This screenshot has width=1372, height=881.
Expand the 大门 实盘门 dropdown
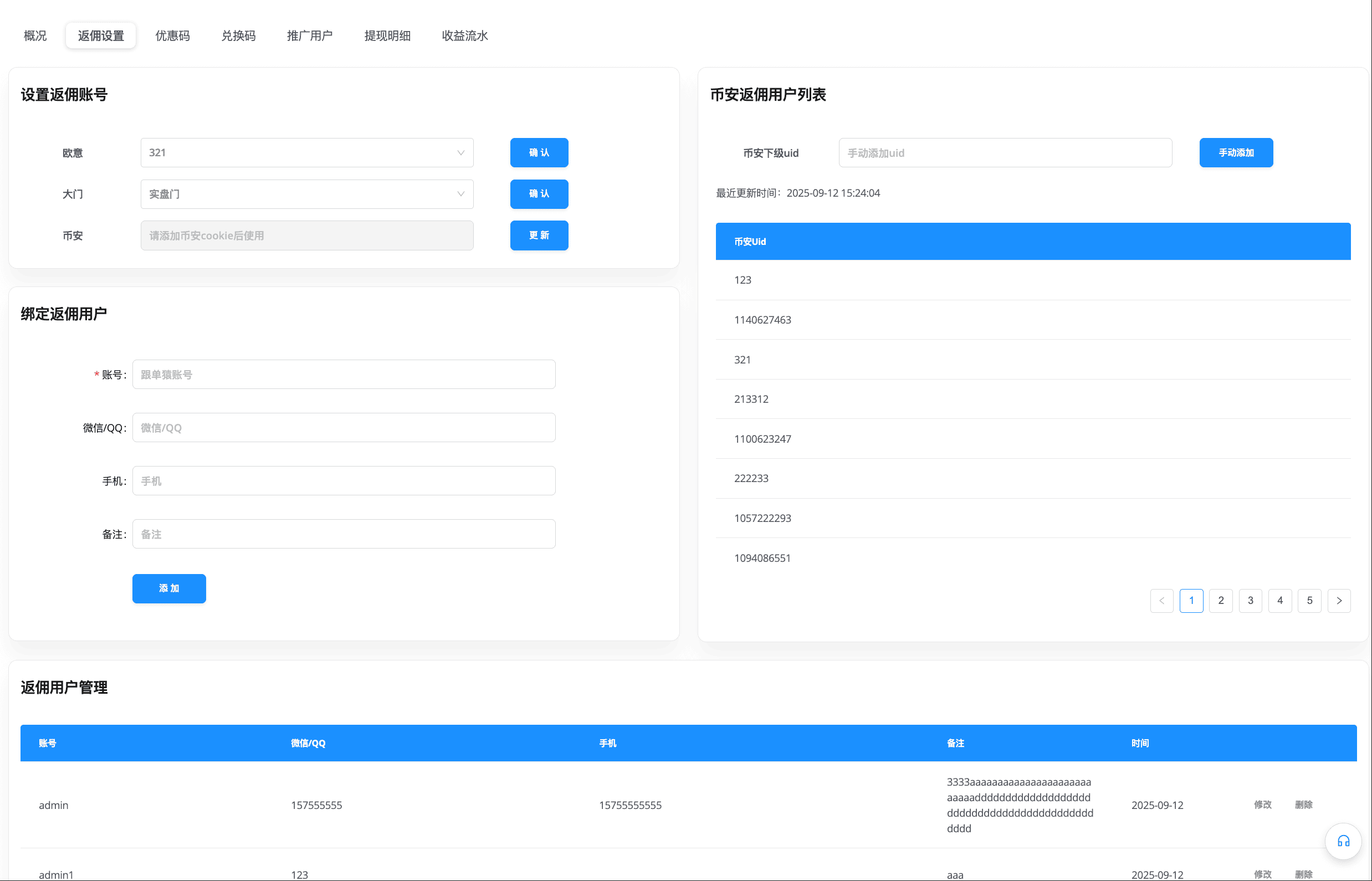(x=306, y=194)
